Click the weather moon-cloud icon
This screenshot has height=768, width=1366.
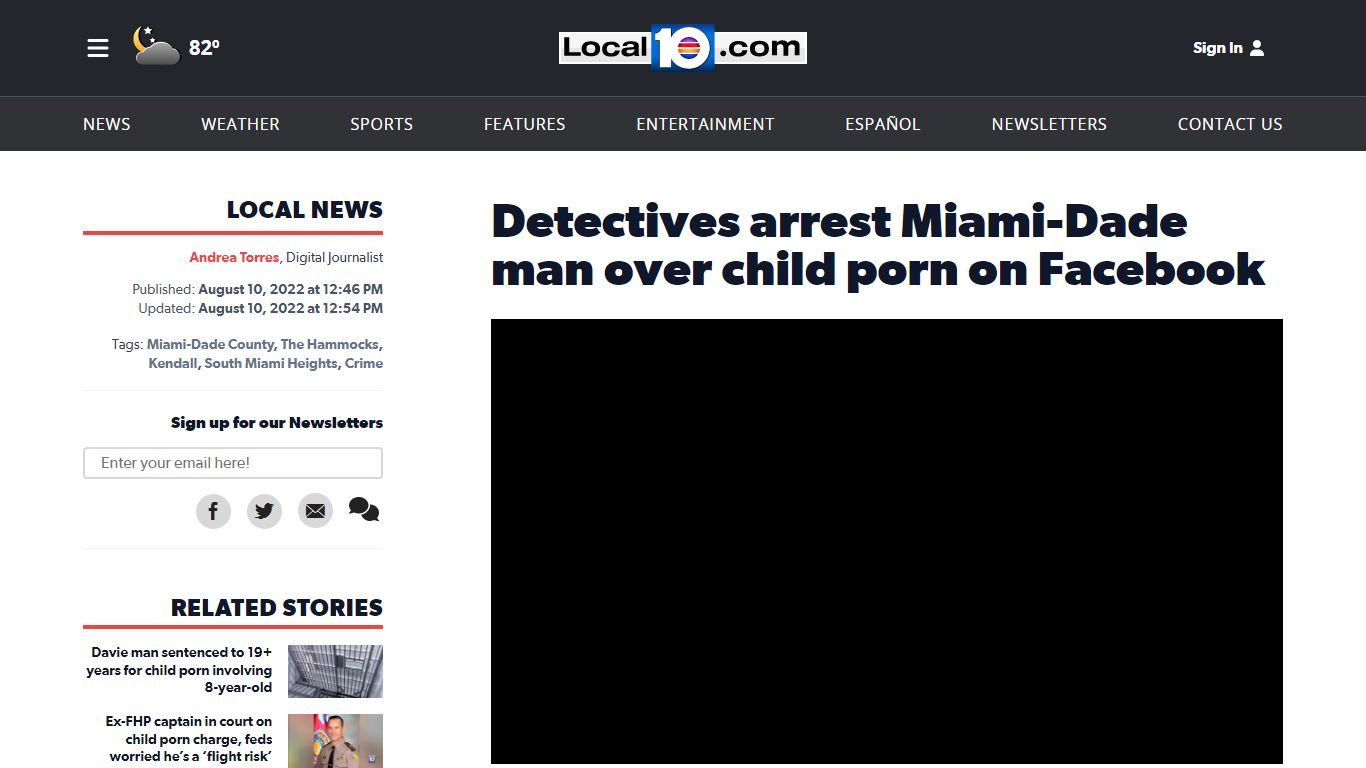pos(156,46)
